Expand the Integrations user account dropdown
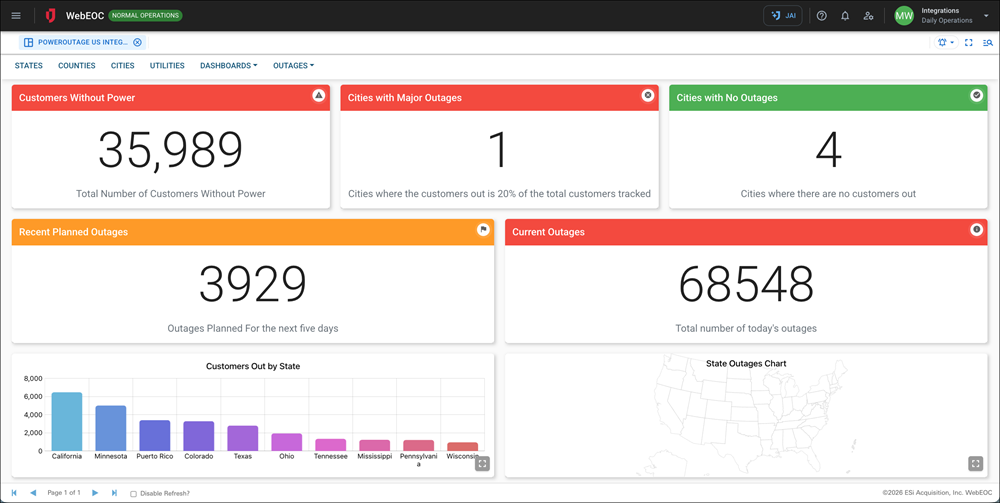The height and width of the screenshot is (504, 1000). 986,16
